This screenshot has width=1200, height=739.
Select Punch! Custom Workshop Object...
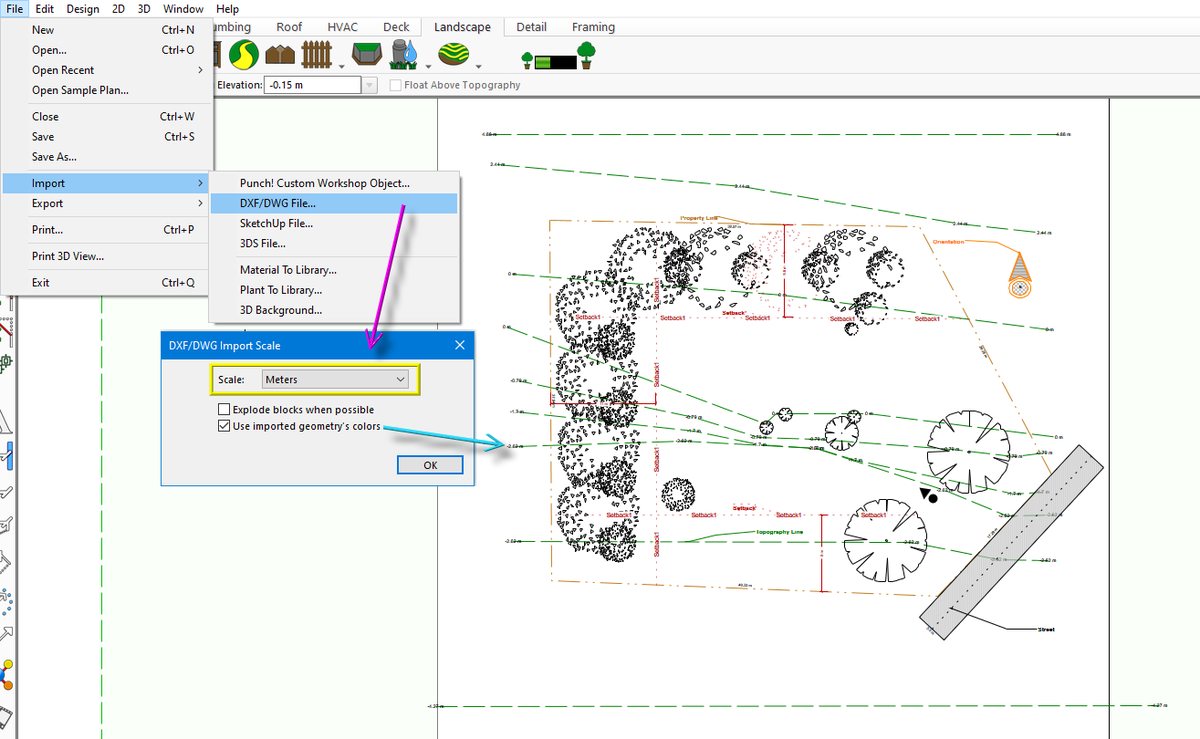pos(334,183)
